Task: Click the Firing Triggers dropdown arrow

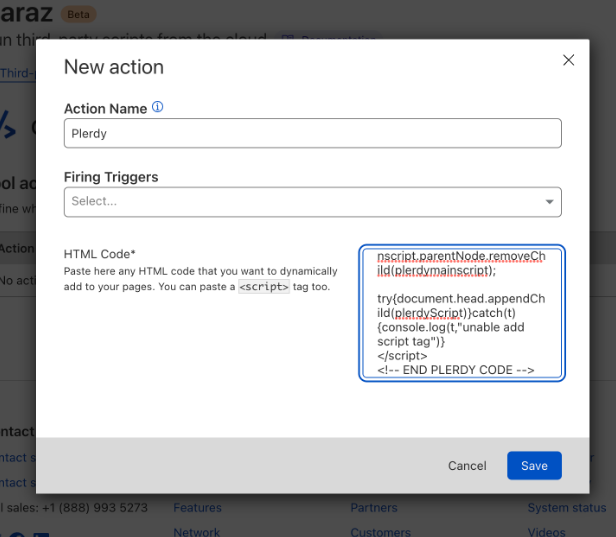Action: (549, 202)
